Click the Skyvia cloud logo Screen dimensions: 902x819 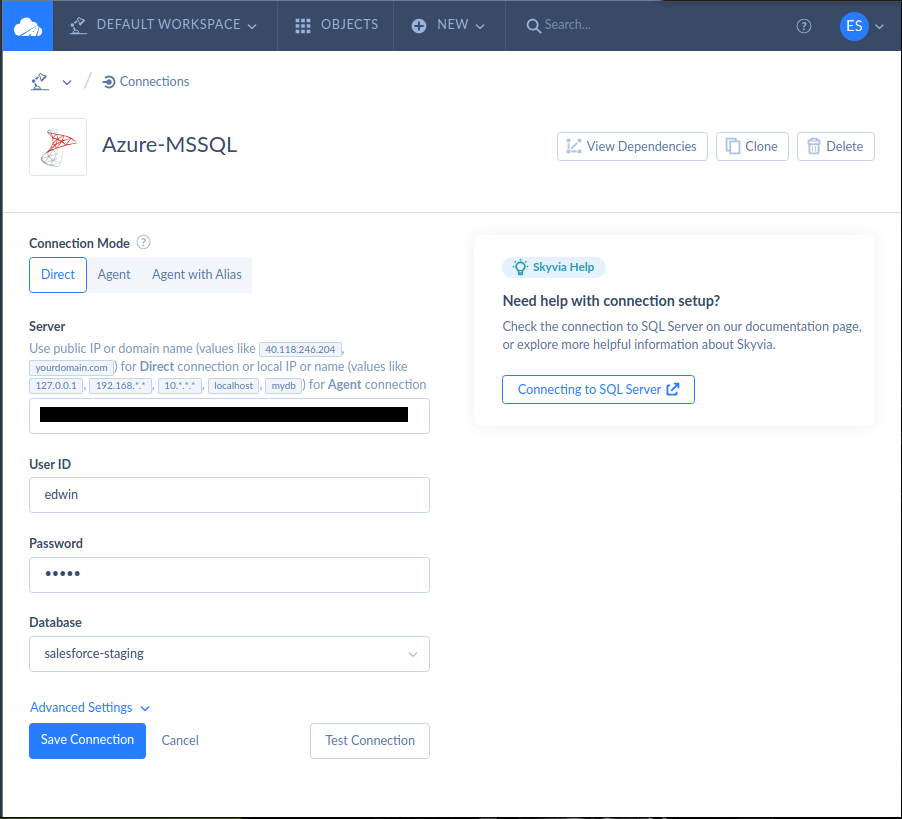[26, 25]
